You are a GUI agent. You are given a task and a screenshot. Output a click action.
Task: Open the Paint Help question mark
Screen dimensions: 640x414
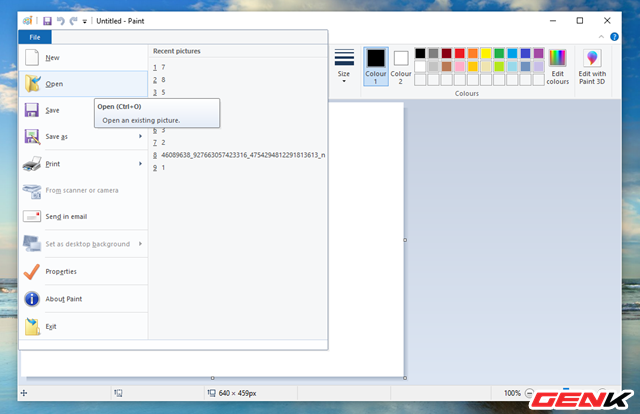[x=615, y=37]
